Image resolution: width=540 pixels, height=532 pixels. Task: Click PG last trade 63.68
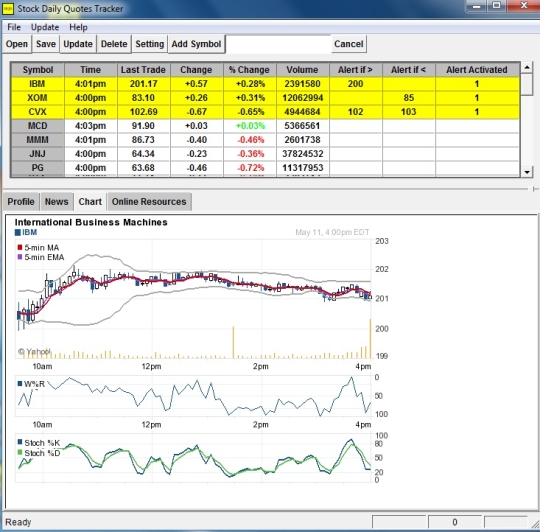(143, 168)
